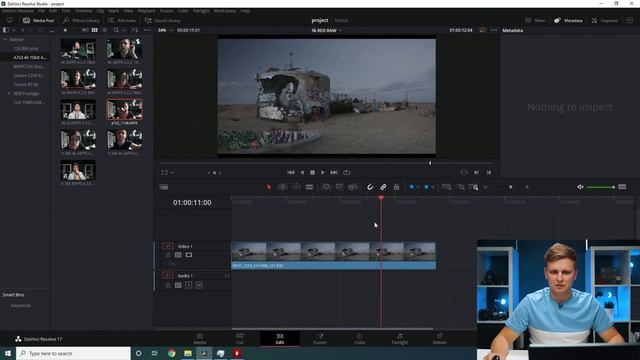The image size is (640, 360).
Task: Disable the Video 1 track
Action: (189, 255)
